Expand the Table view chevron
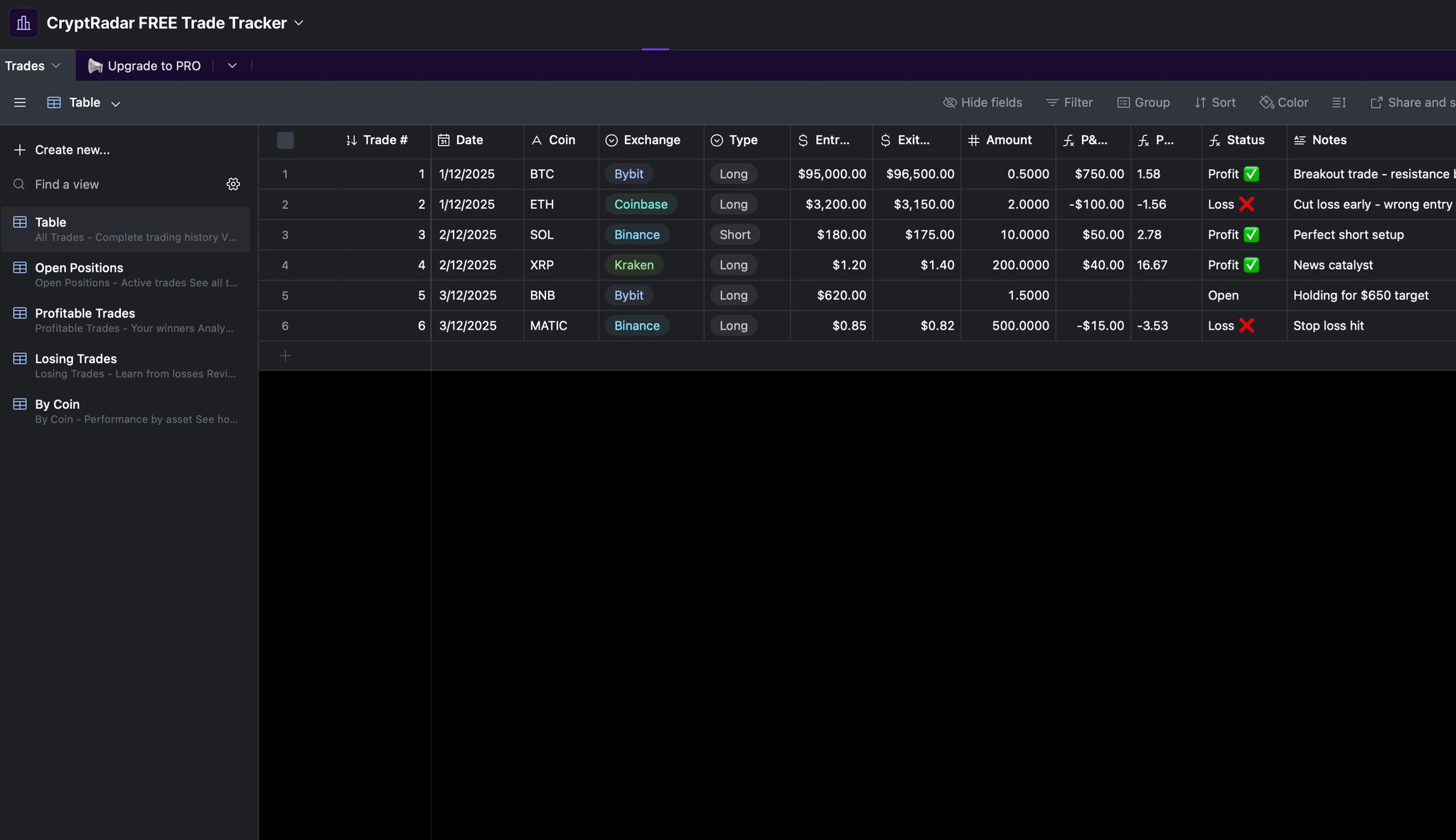Viewport: 1456px width, 840px height. click(115, 103)
